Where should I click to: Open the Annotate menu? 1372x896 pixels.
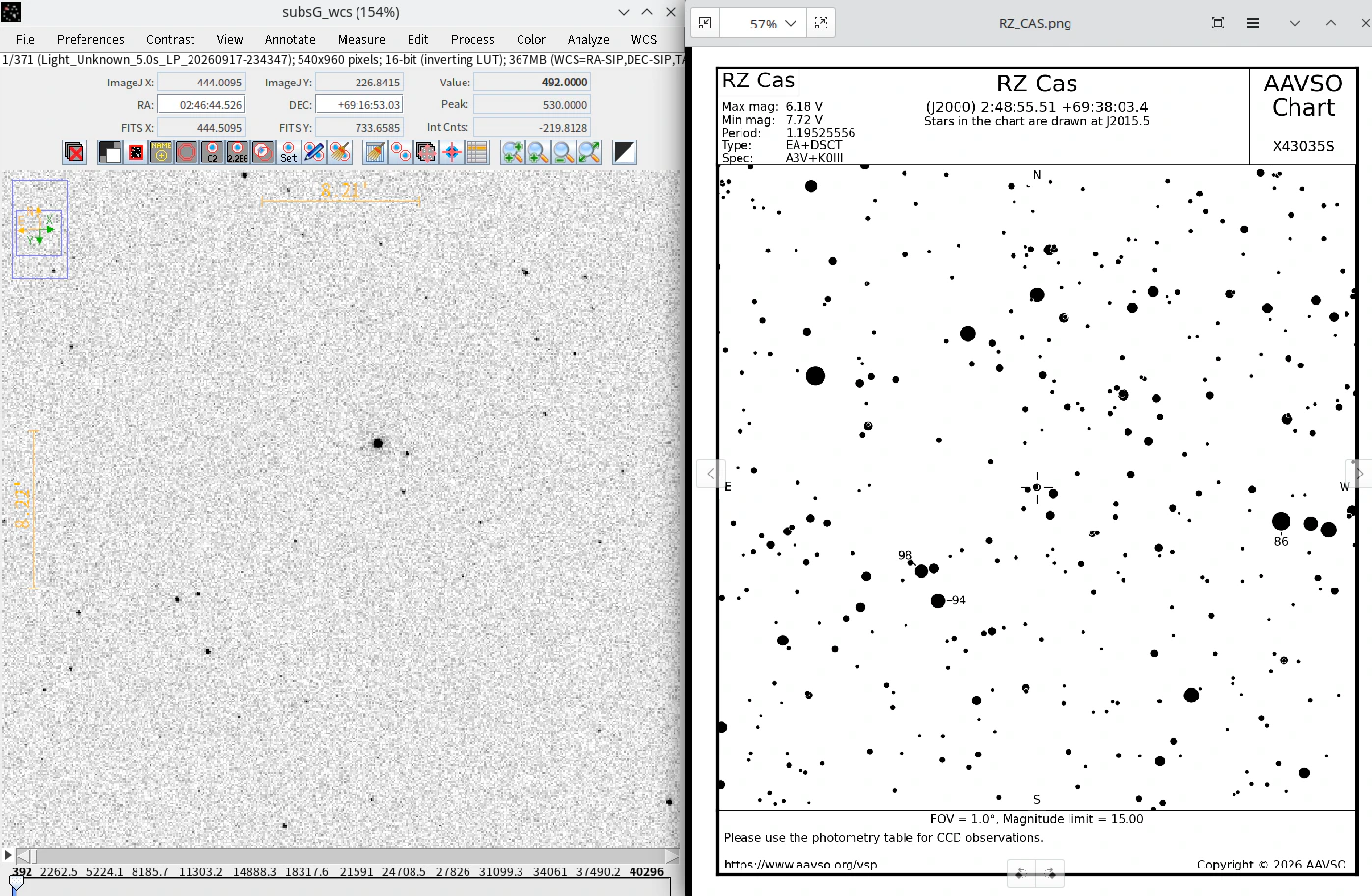tap(290, 39)
